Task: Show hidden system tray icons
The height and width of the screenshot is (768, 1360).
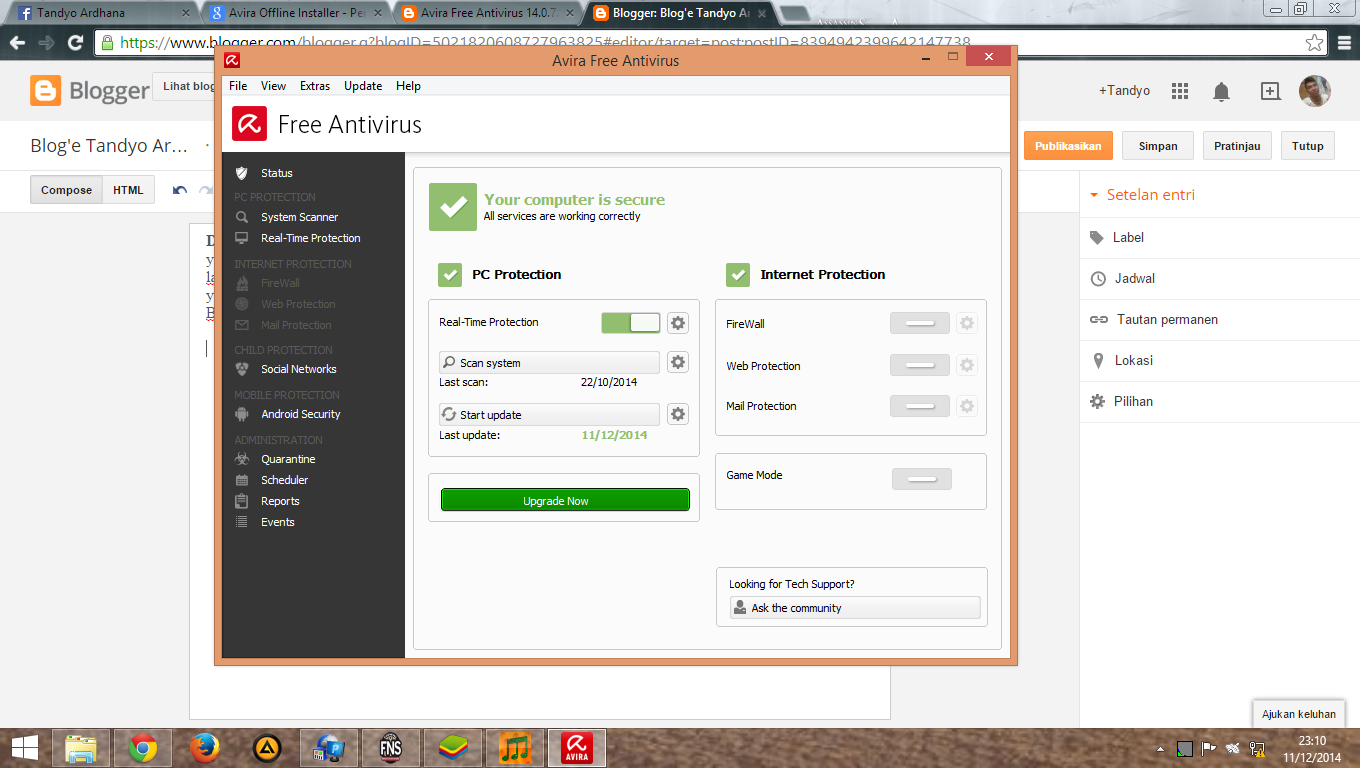Action: [1160, 748]
